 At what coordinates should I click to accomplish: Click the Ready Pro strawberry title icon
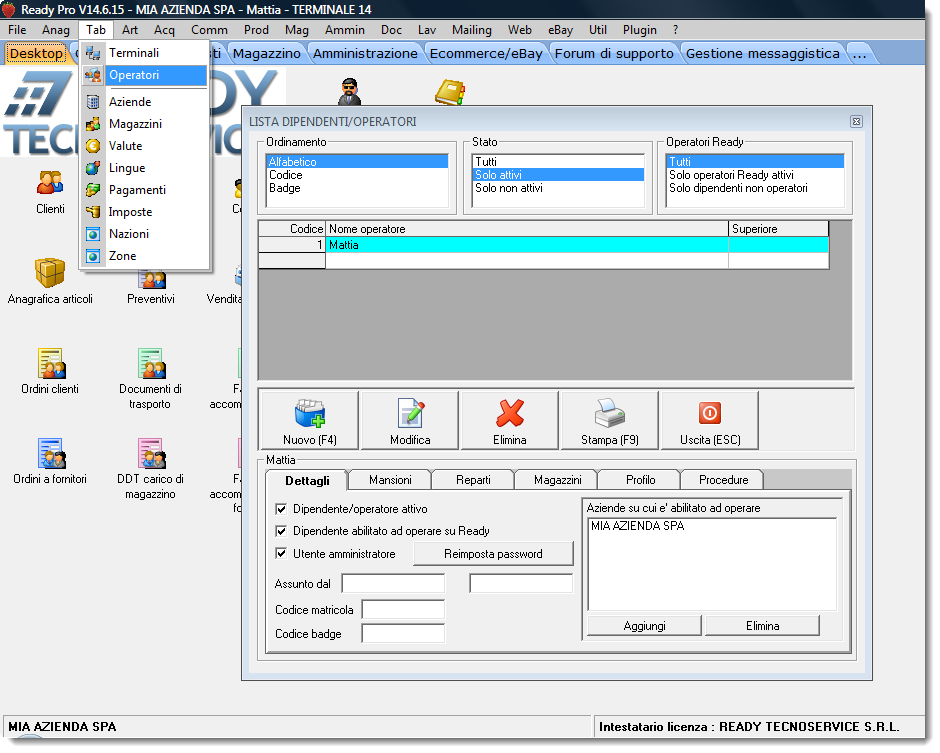click(9, 9)
